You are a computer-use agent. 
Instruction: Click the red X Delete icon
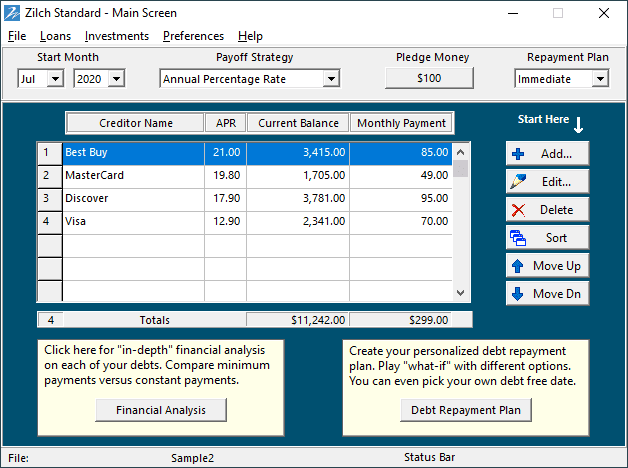tap(518, 210)
